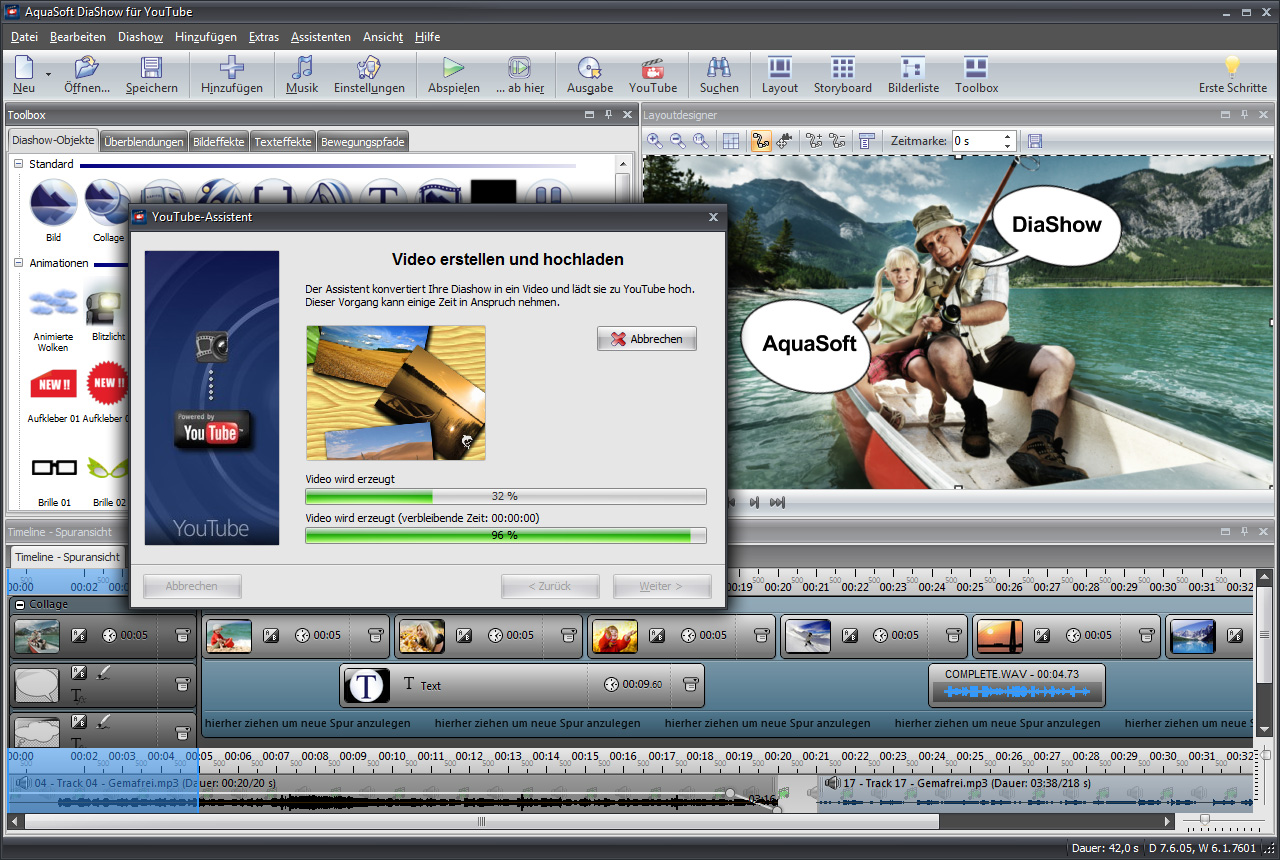Screen dimensions: 1280x860
Task: Toggle the grid icon in Layoutdesigner
Action: 732,141
